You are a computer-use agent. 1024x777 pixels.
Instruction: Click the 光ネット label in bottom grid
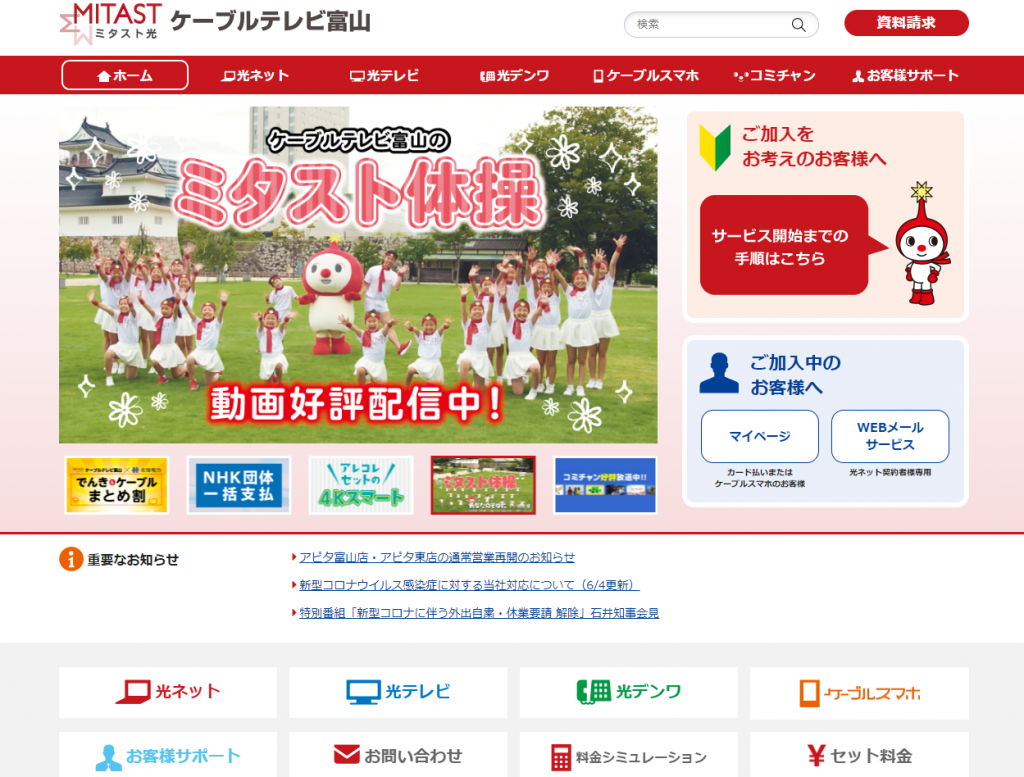[x=188, y=691]
